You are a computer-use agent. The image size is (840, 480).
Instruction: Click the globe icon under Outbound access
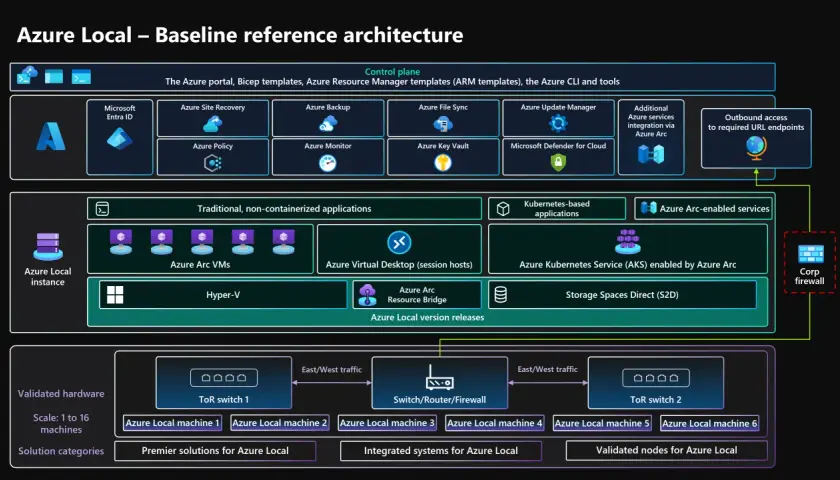click(x=756, y=148)
